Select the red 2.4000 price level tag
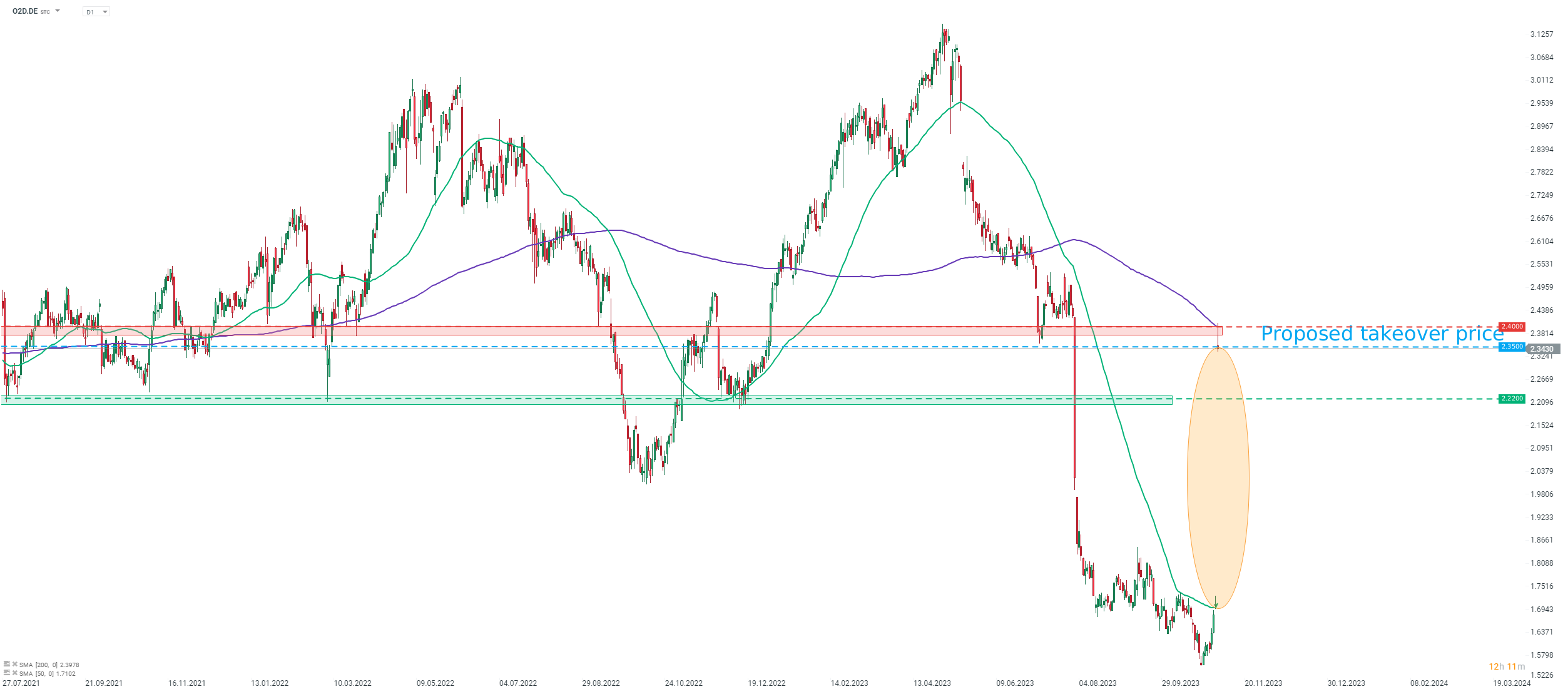This screenshot has width=1568, height=694. 1512,327
